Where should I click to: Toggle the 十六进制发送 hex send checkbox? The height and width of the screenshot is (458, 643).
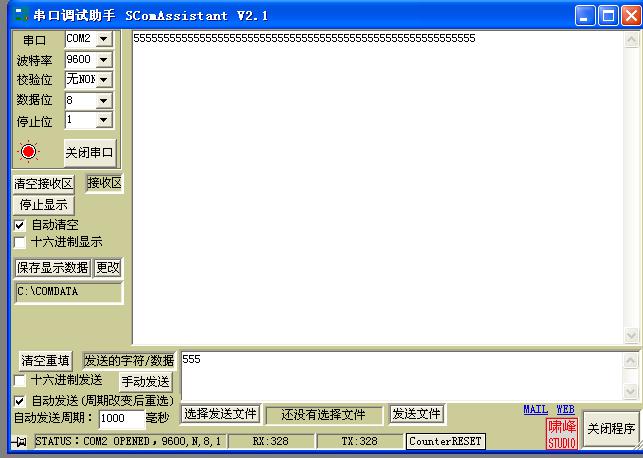point(20,381)
